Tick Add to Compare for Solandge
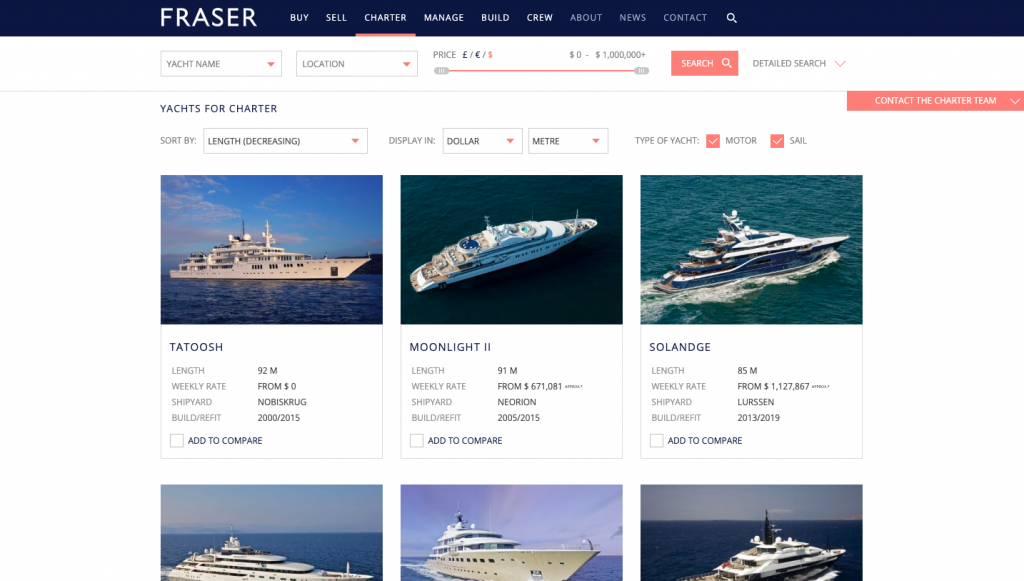The image size is (1024, 581). click(656, 441)
